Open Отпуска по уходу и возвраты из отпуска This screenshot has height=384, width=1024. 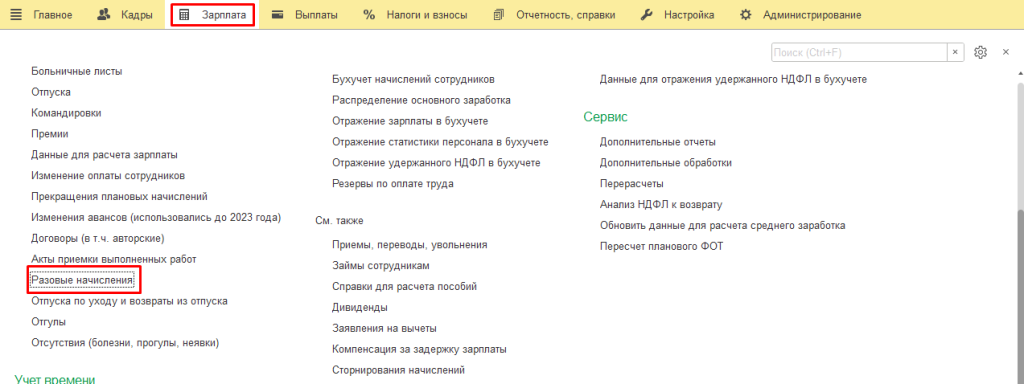(129, 301)
